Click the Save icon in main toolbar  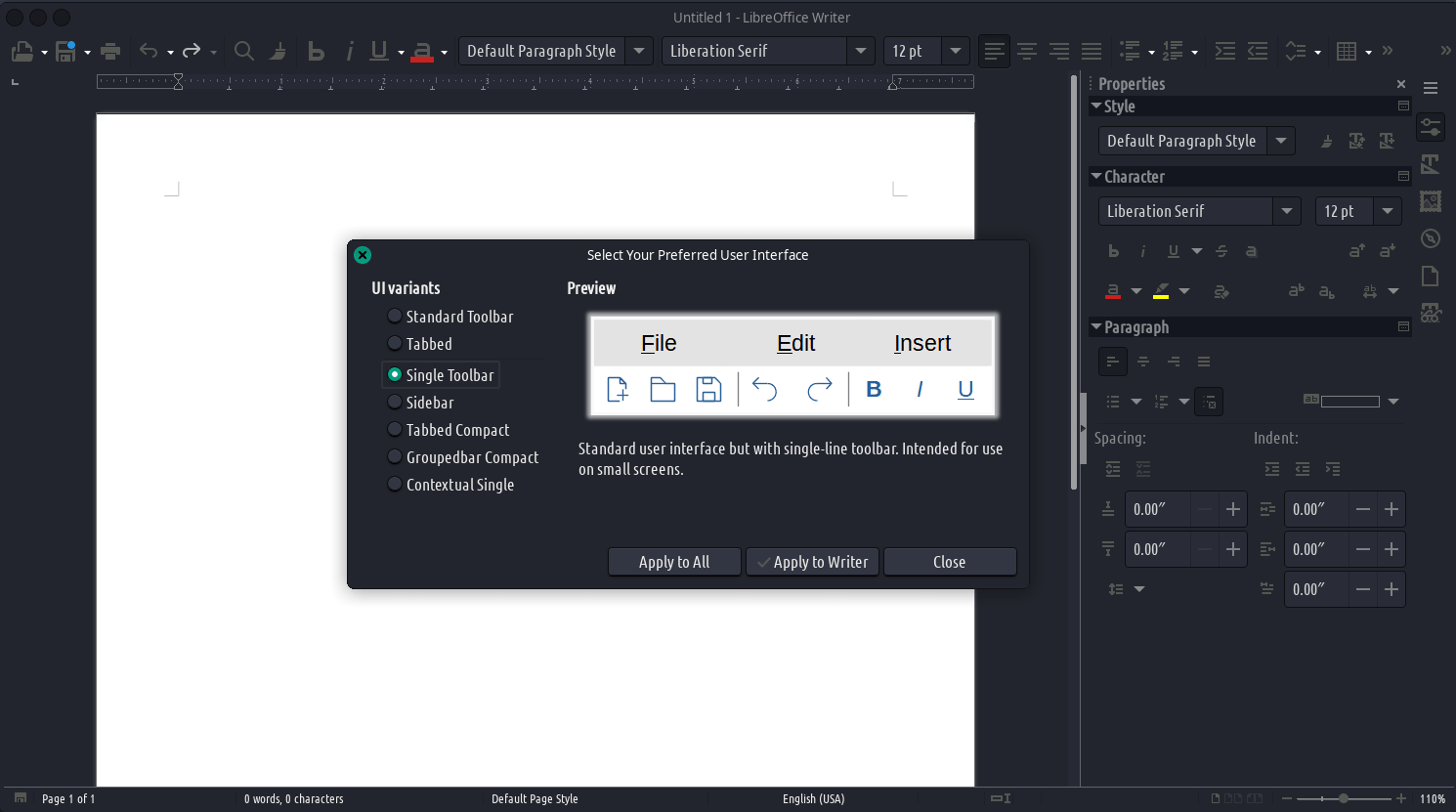pos(65,51)
